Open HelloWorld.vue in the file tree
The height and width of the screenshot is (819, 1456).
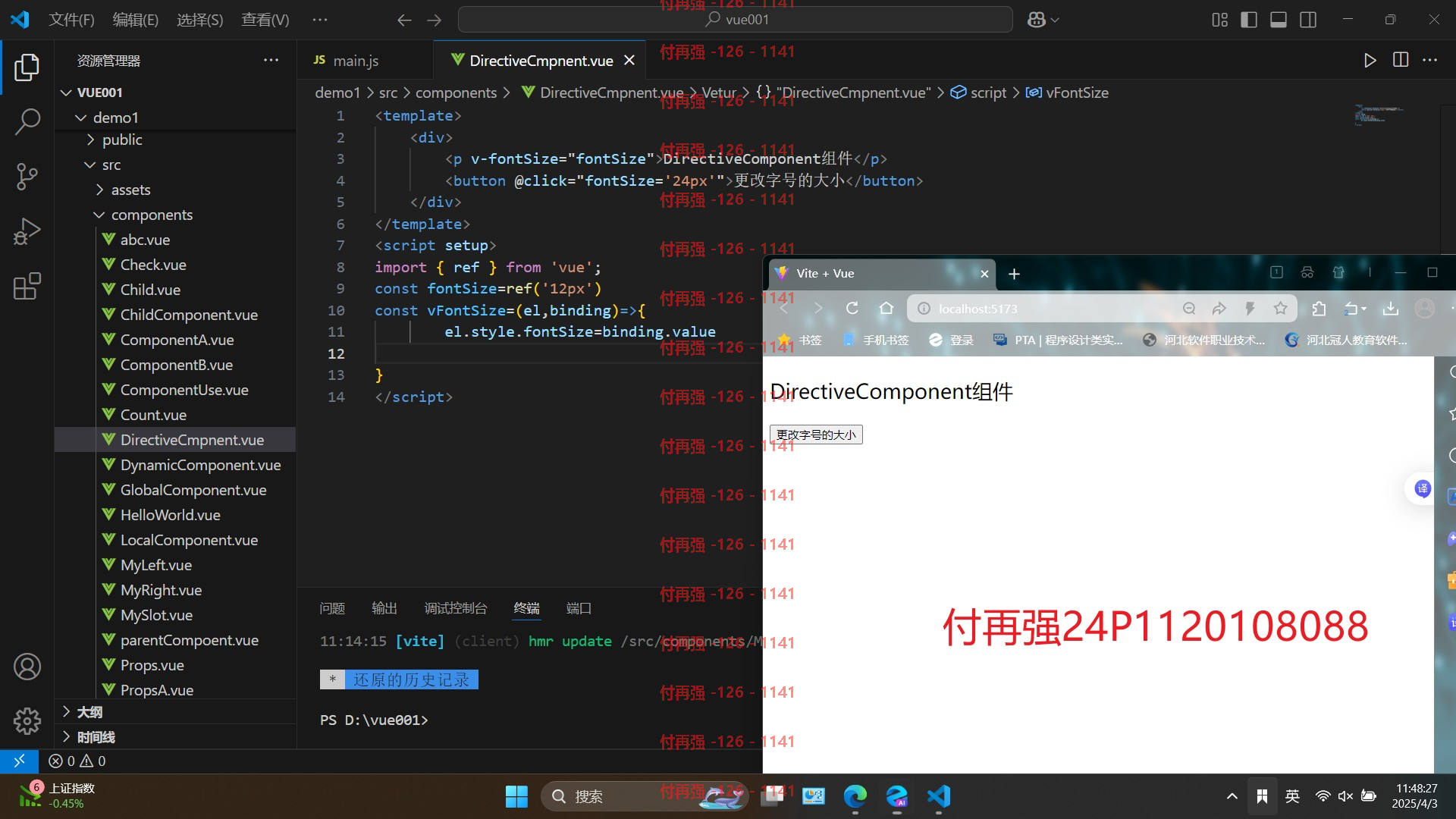(x=175, y=515)
